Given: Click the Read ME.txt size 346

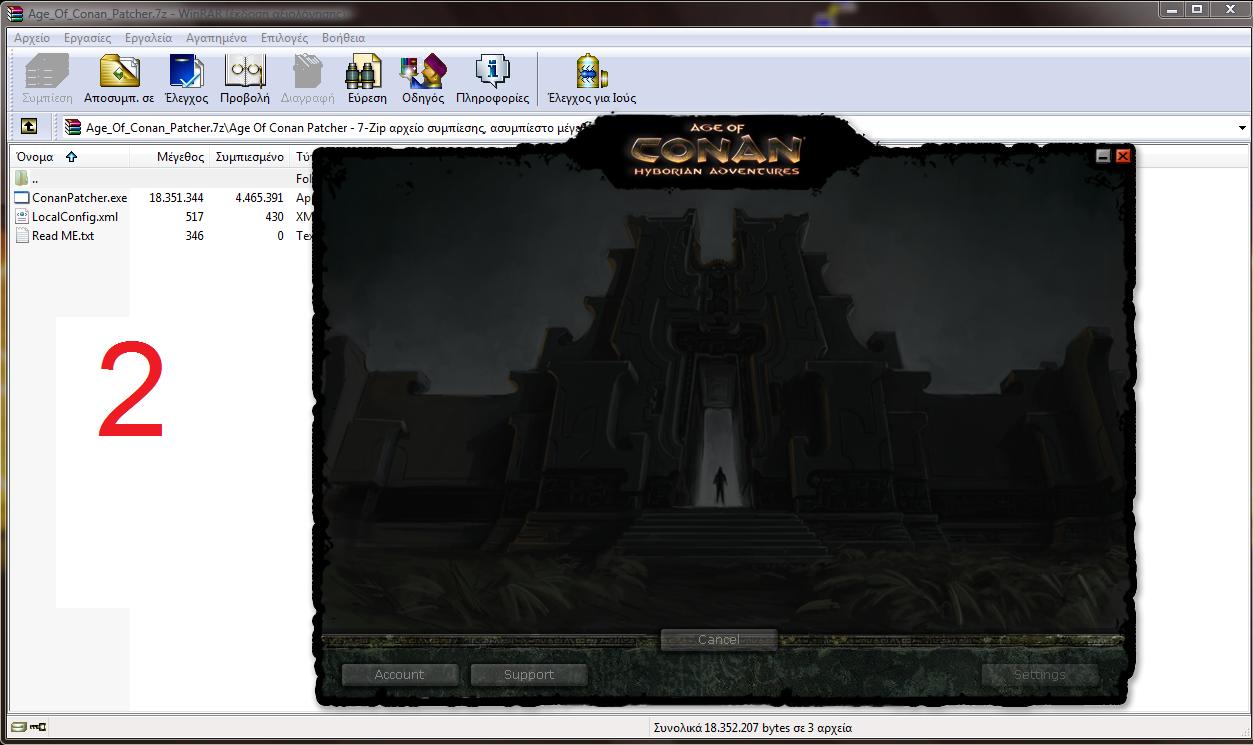Looking at the screenshot, I should coord(194,236).
